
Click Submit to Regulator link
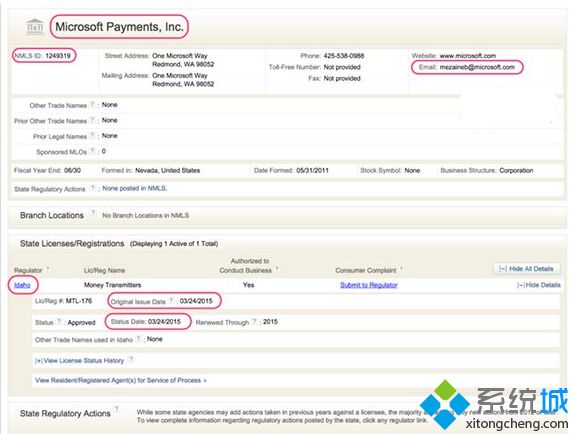[369, 285]
